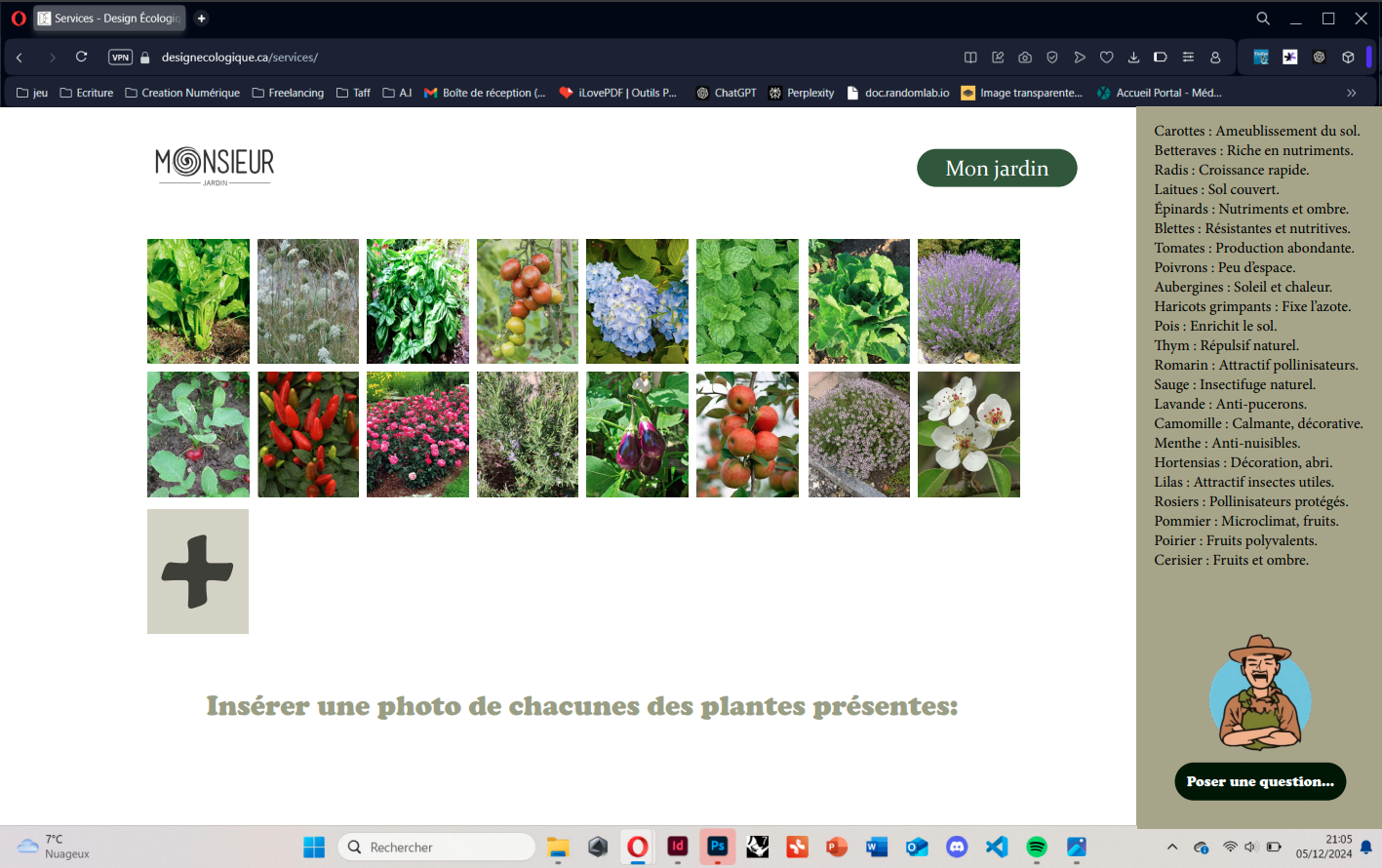Image resolution: width=1382 pixels, height=868 pixels.
Task: Open the Creation Numérique bookmarks folder
Action: 182,93
